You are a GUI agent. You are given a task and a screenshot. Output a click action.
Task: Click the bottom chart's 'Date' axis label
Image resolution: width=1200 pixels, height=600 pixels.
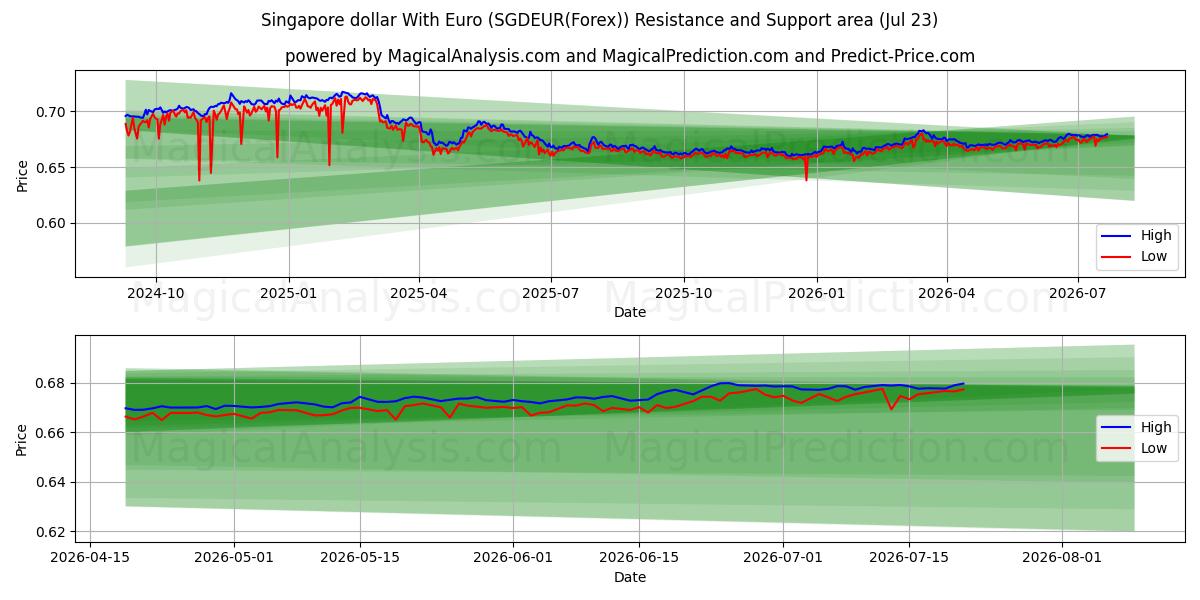(630, 577)
